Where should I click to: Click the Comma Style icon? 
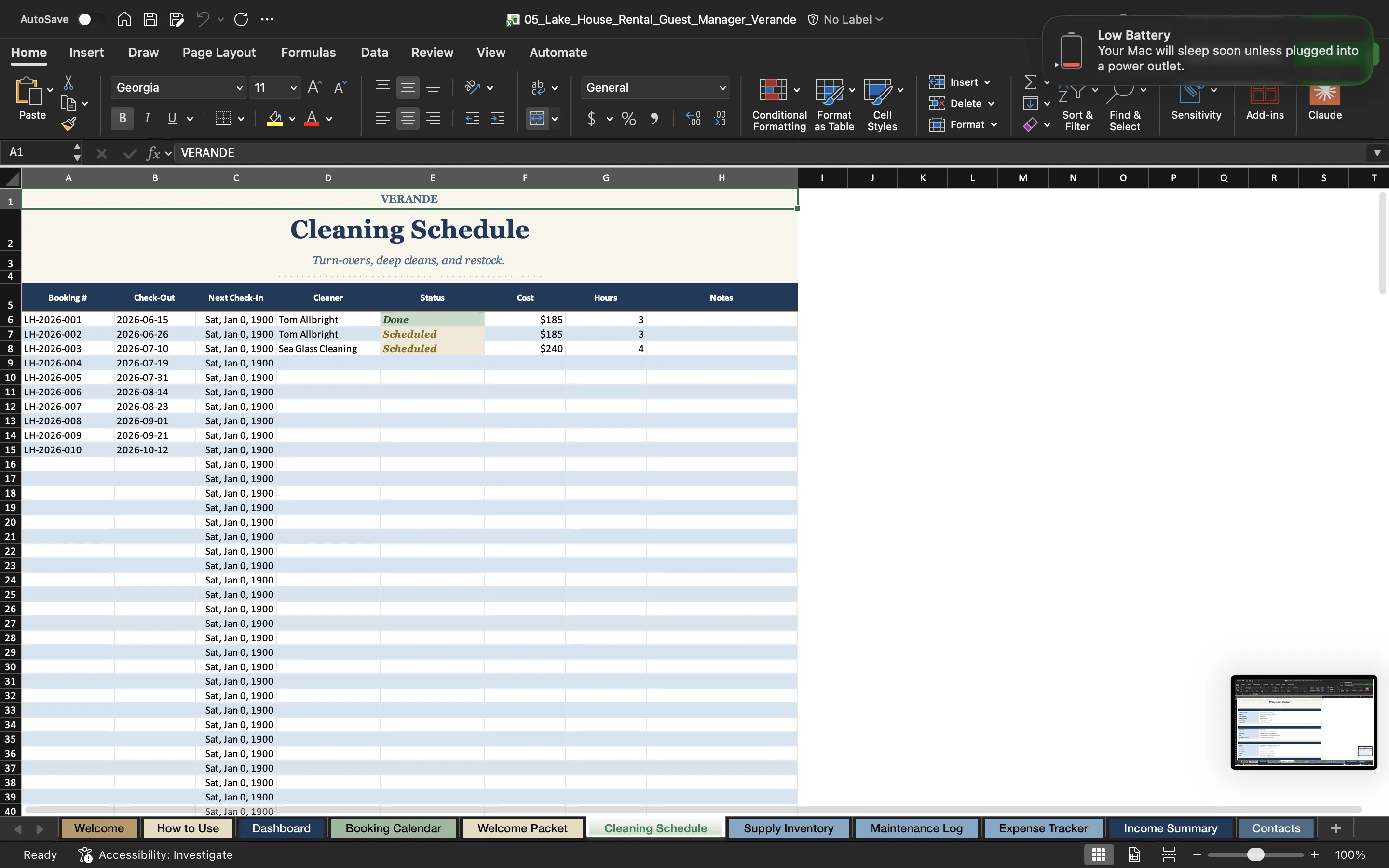654,119
